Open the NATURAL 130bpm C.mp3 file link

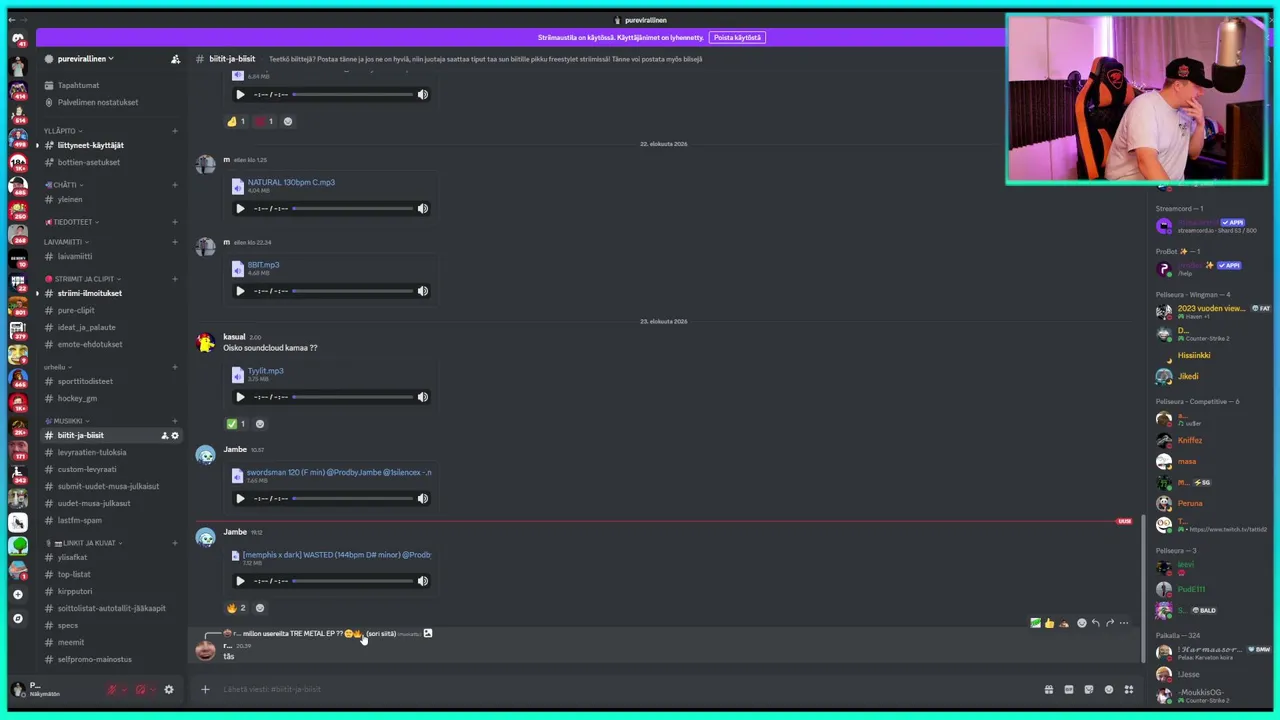[291, 182]
